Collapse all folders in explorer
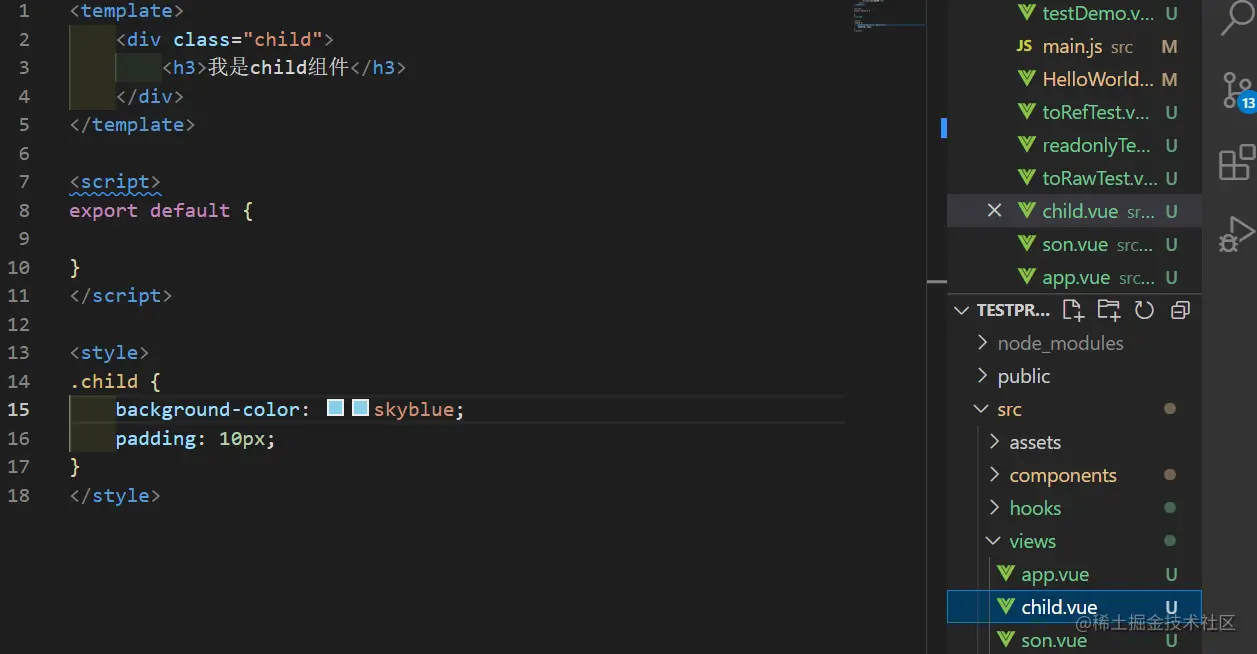 tap(1180, 310)
